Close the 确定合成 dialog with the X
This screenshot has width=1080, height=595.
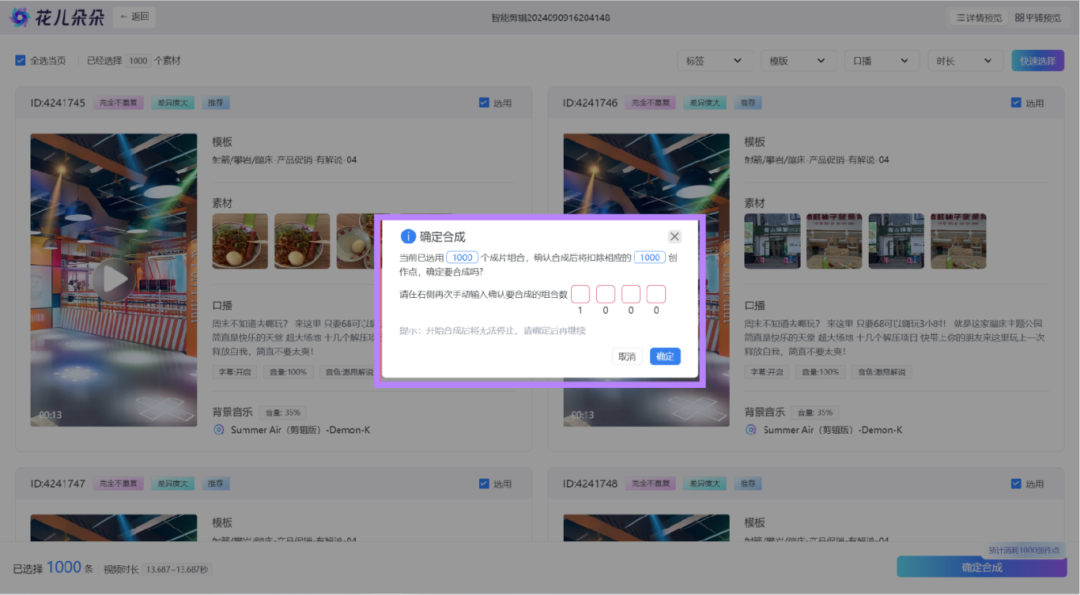pos(674,236)
